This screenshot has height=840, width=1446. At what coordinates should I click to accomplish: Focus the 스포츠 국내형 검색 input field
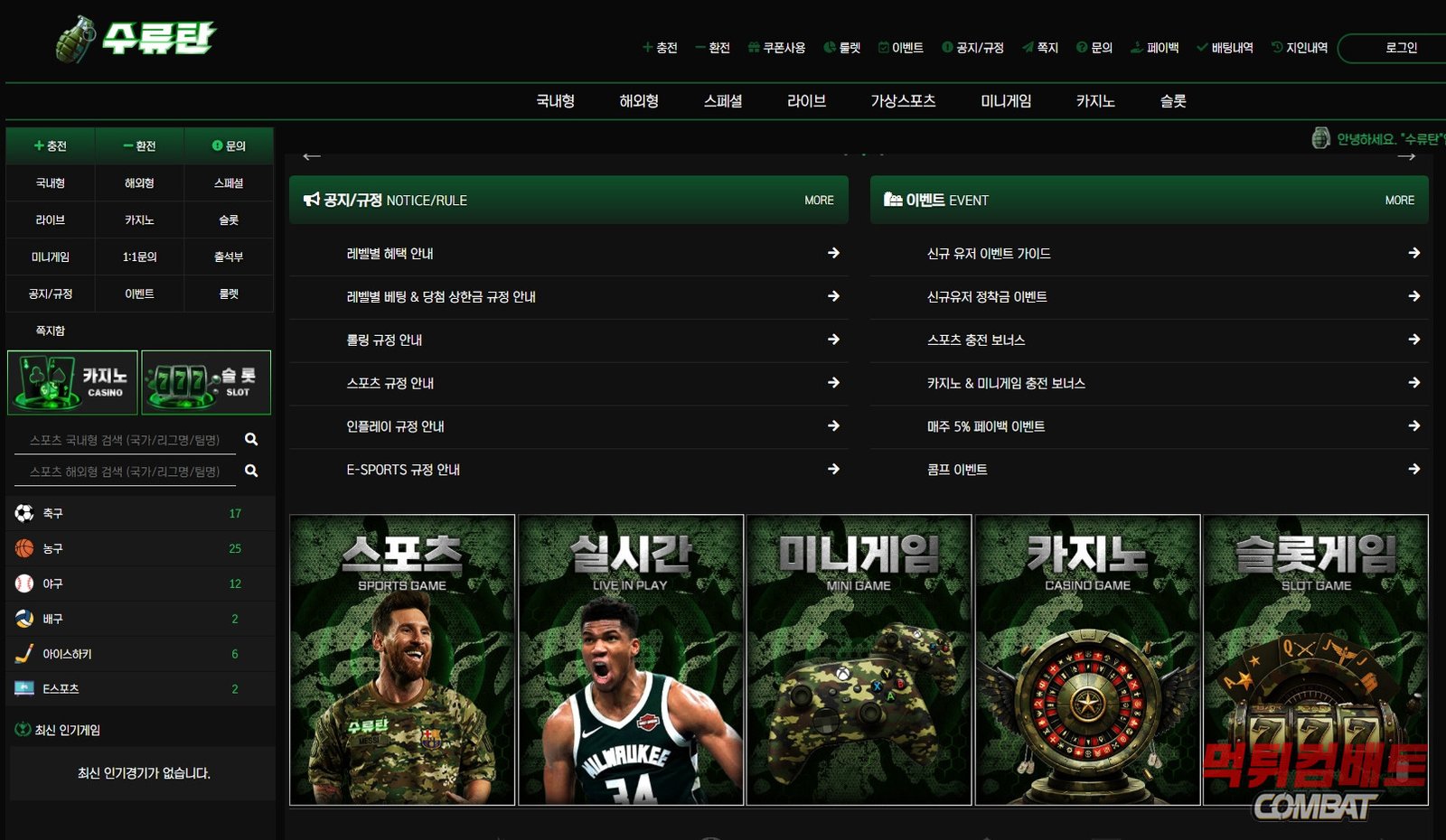125,440
